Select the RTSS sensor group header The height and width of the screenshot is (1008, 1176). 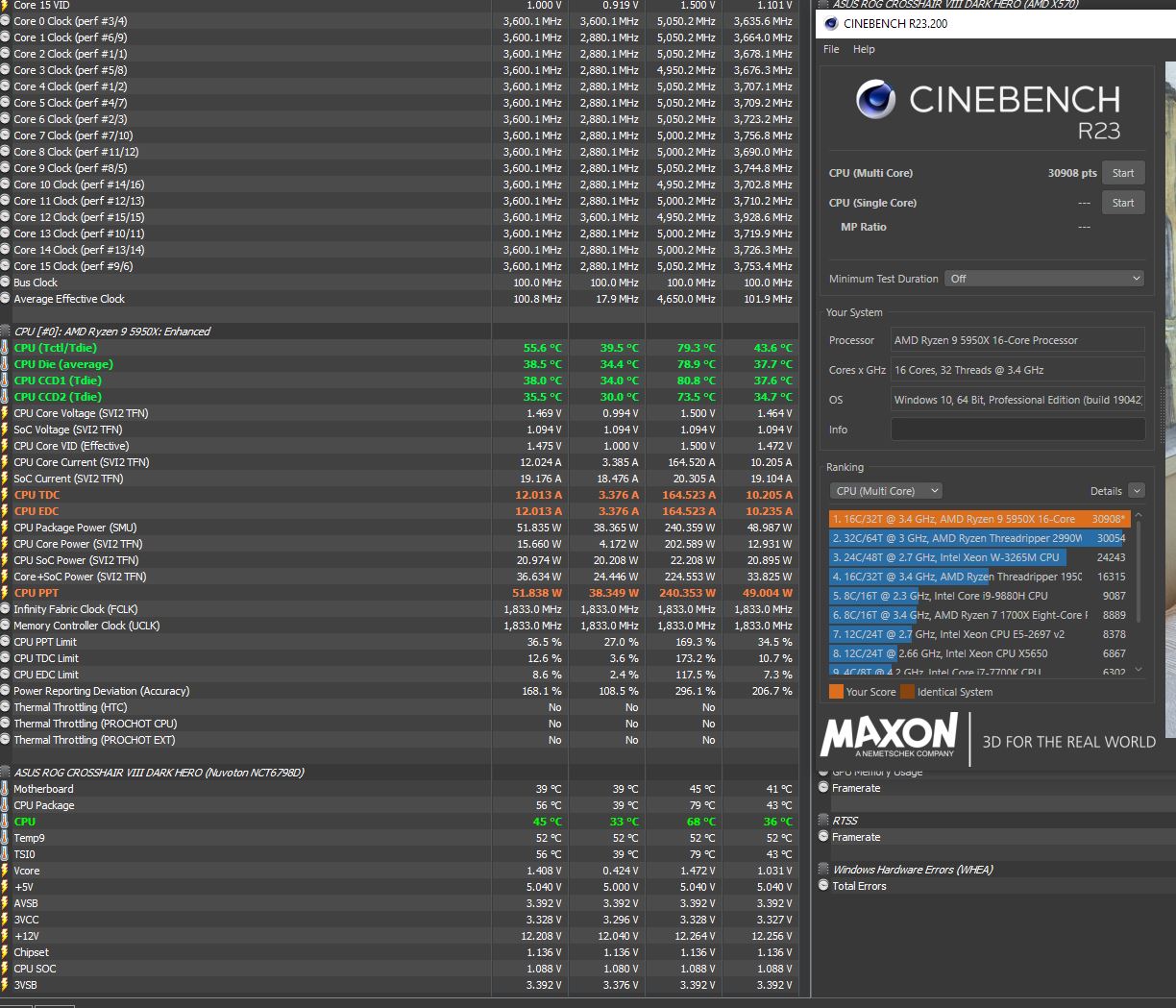click(845, 821)
